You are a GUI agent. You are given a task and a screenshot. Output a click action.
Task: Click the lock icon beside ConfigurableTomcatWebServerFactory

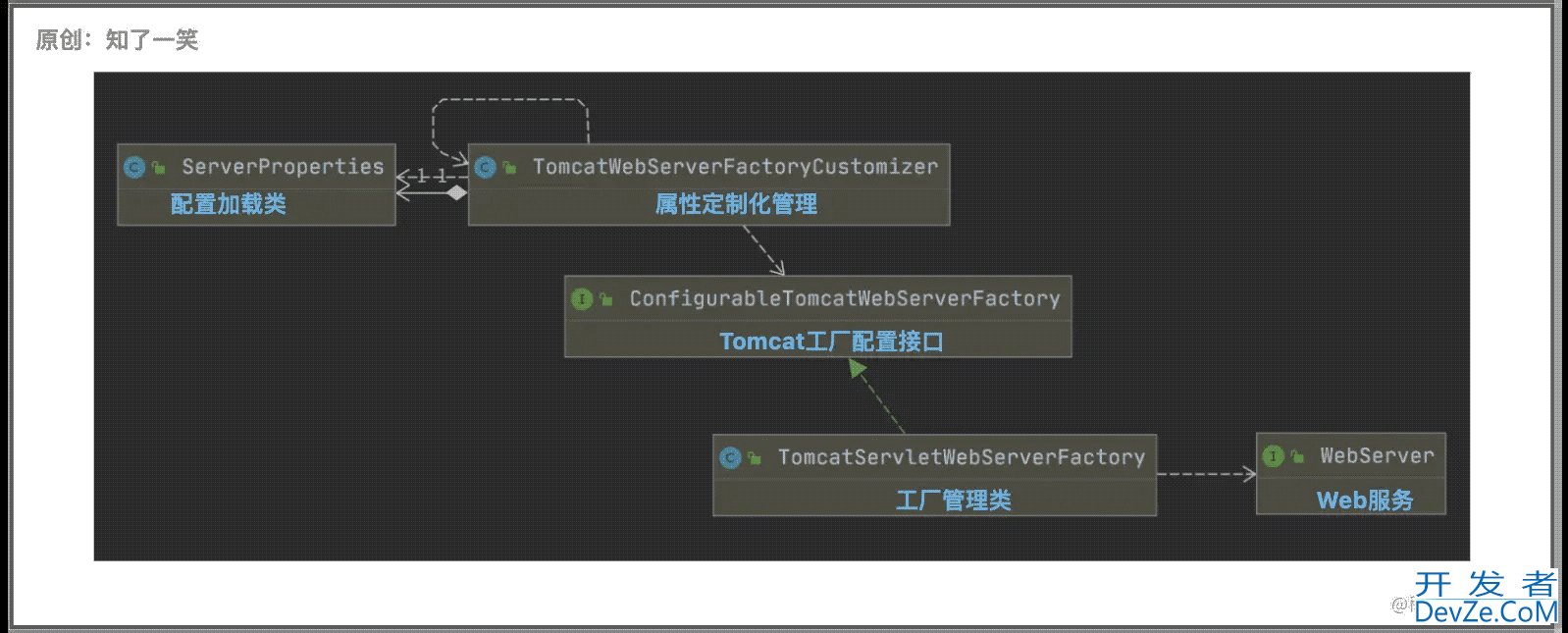coord(606,299)
